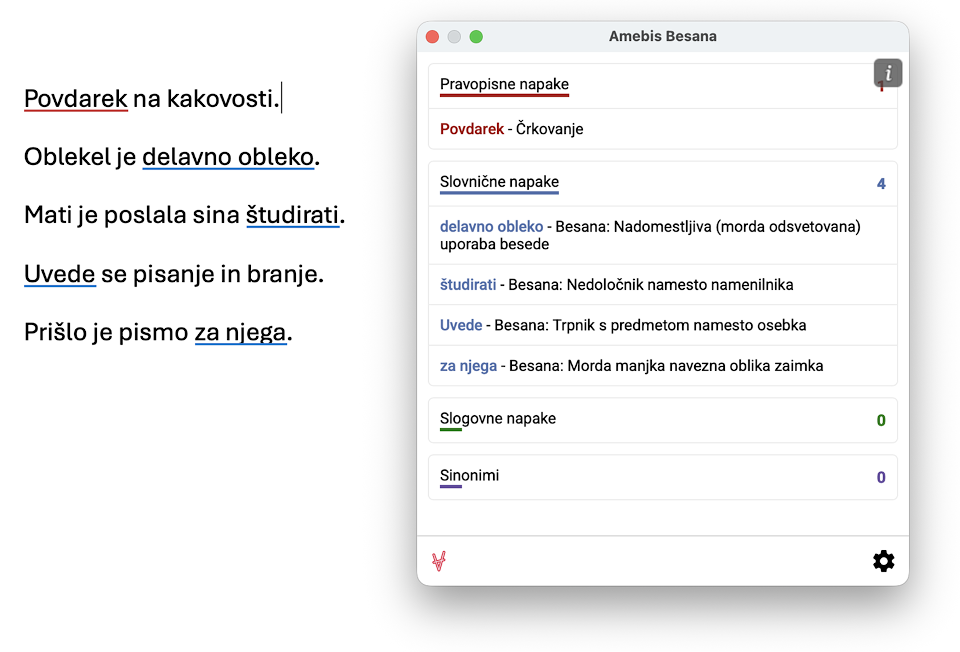The image size is (960, 652).
Task: Click the grammar error count 4
Action: click(x=881, y=184)
